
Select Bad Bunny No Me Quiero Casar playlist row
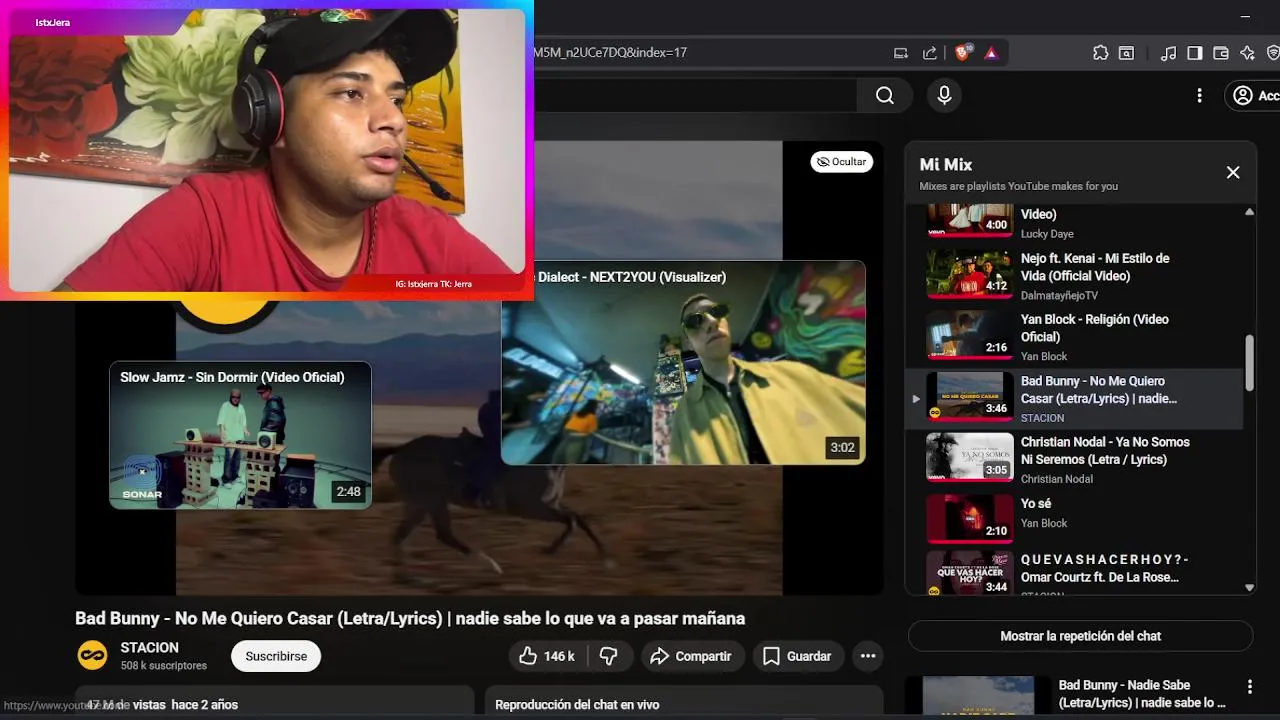tap(1074, 398)
